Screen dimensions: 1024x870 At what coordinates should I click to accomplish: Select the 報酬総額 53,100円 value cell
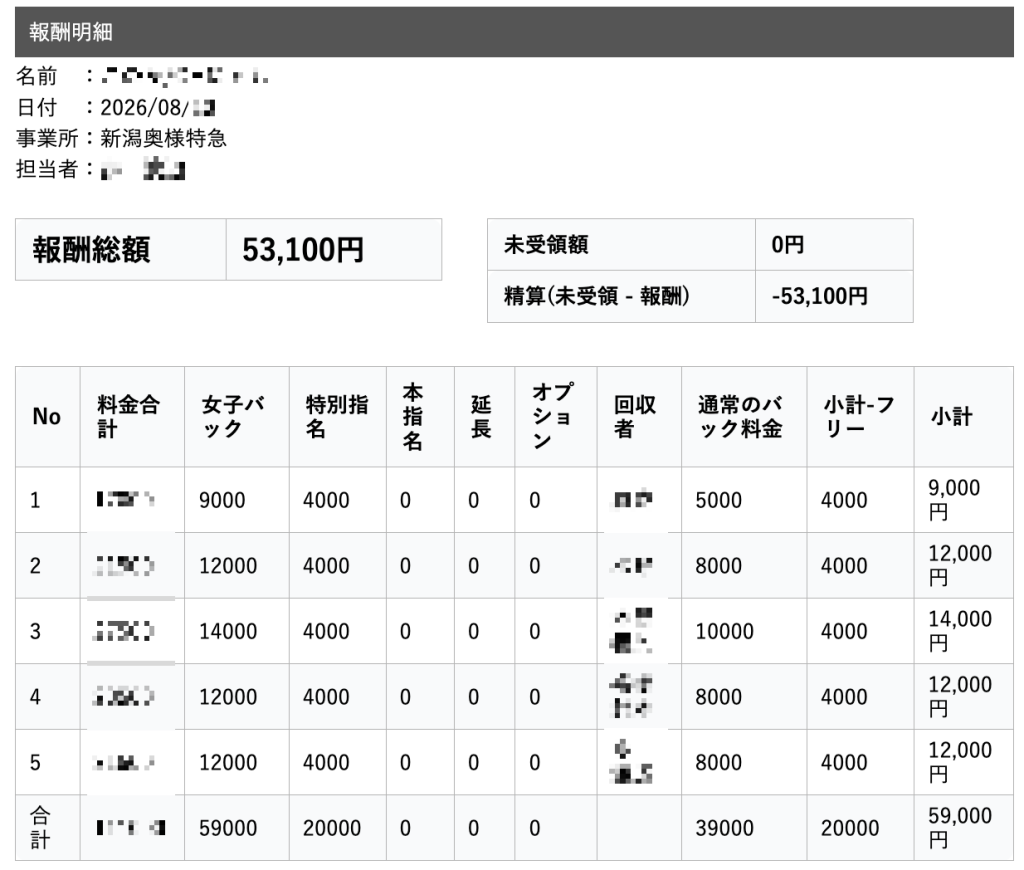[x=334, y=250]
